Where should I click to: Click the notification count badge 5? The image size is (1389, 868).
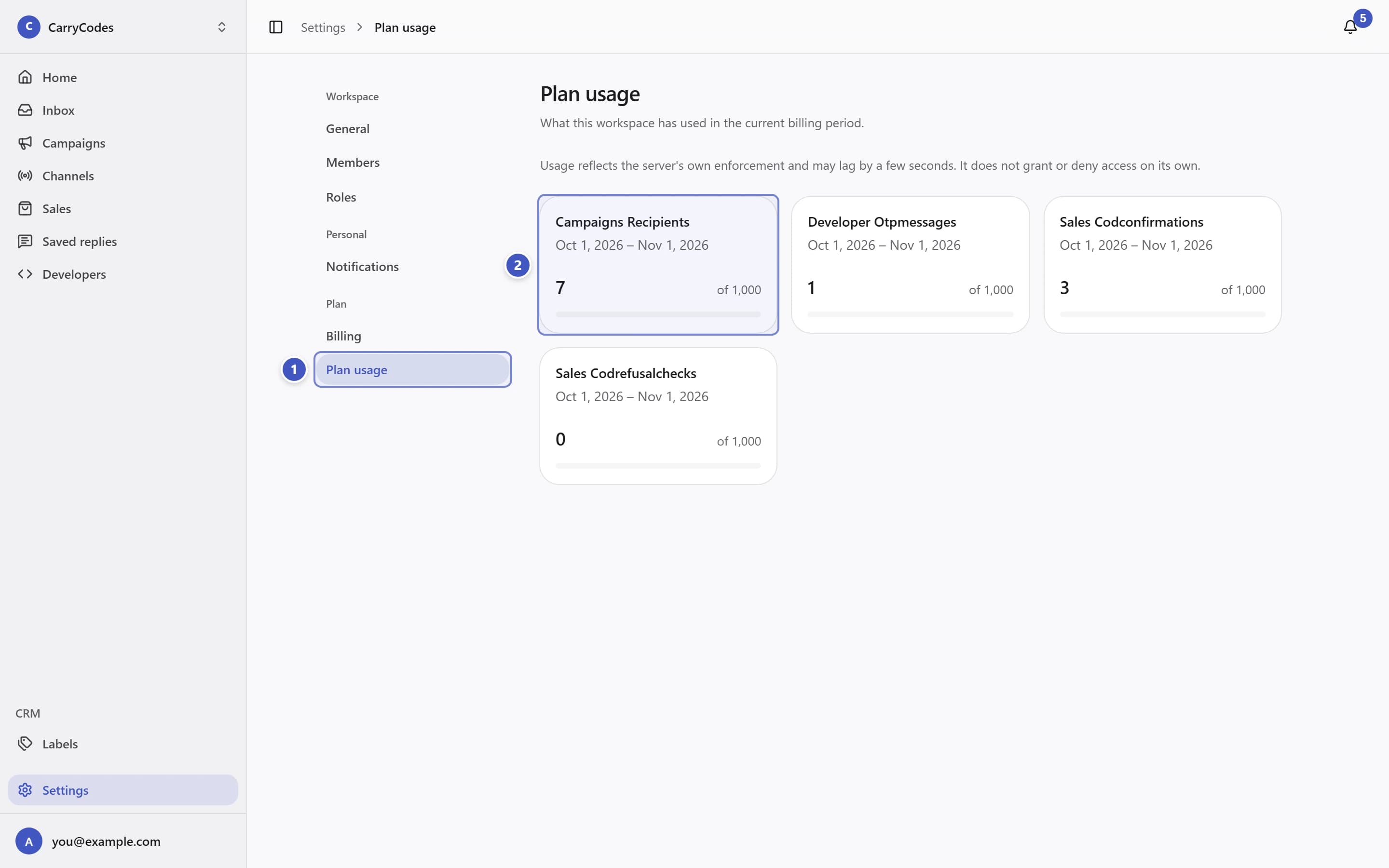click(1362, 18)
